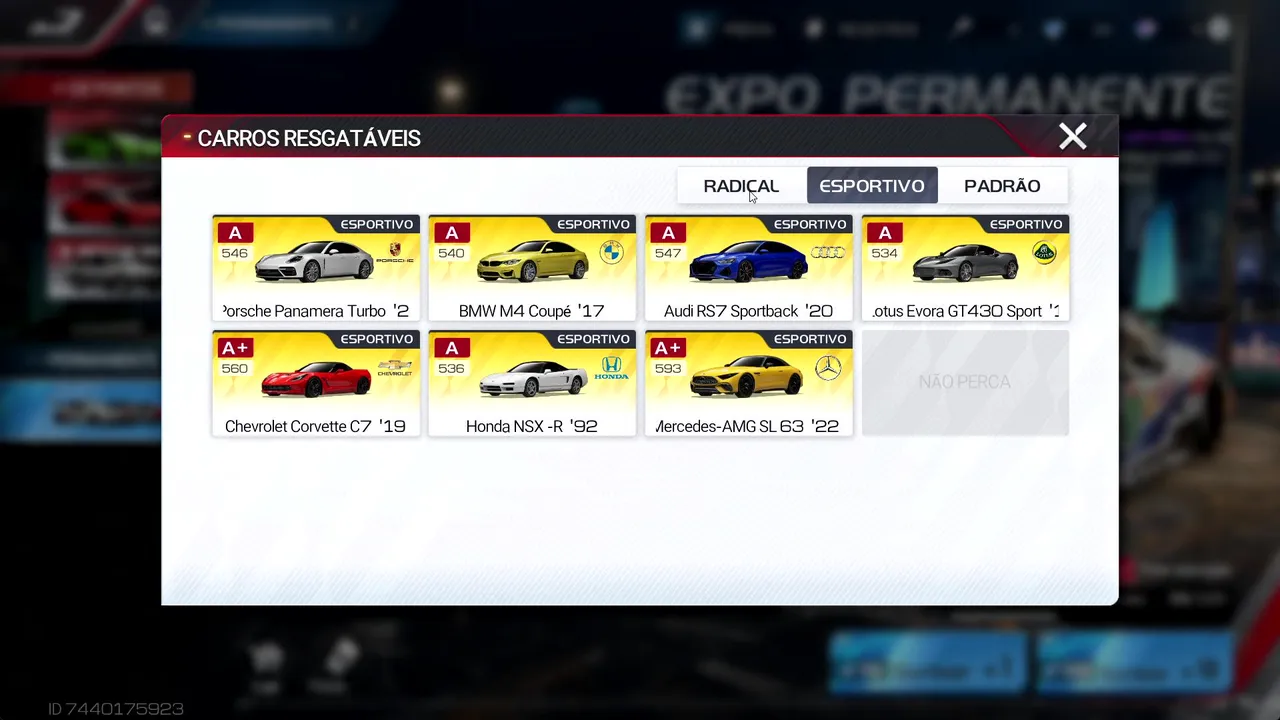Click the 593 rating on Mercedes card
Image resolution: width=1280 pixels, height=720 pixels.
click(x=668, y=369)
